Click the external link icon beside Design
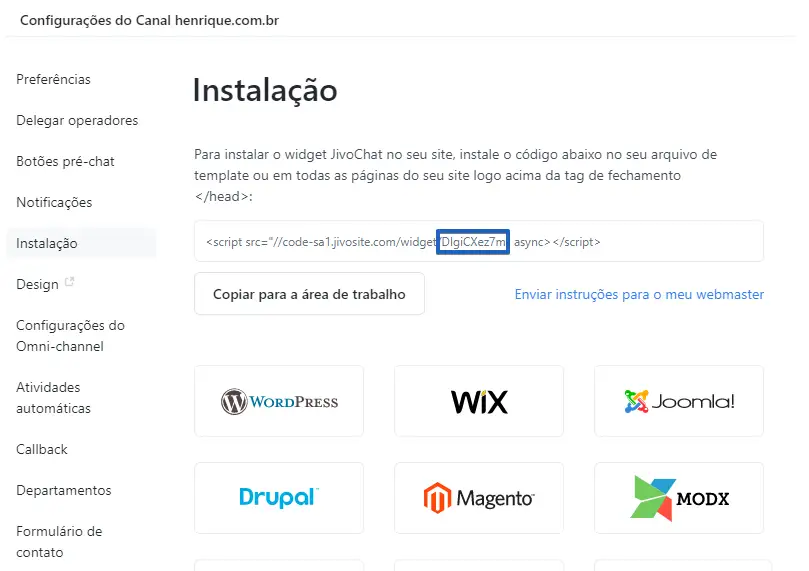This screenshot has height=571, width=809. point(70,282)
